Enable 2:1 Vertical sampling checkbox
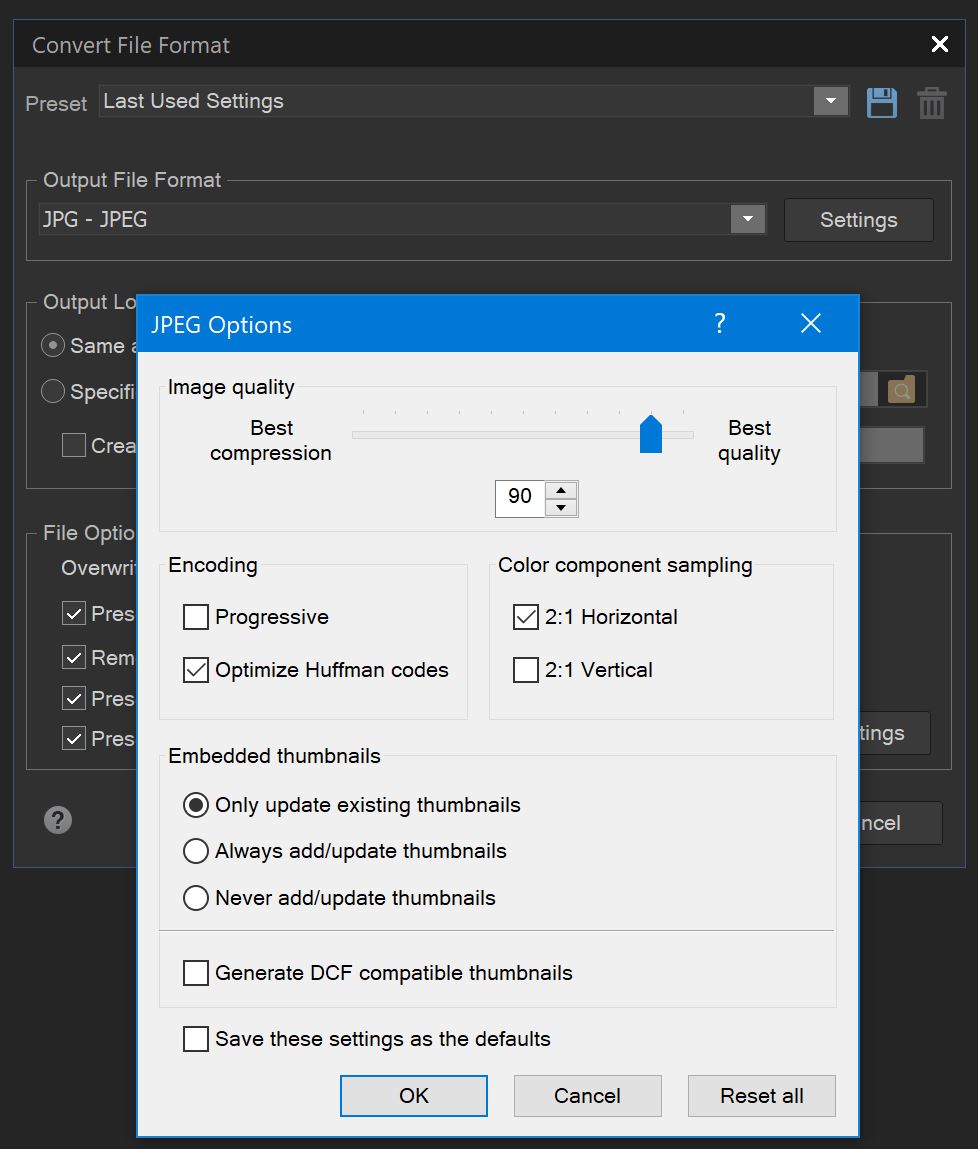This screenshot has width=978, height=1149. coord(526,670)
